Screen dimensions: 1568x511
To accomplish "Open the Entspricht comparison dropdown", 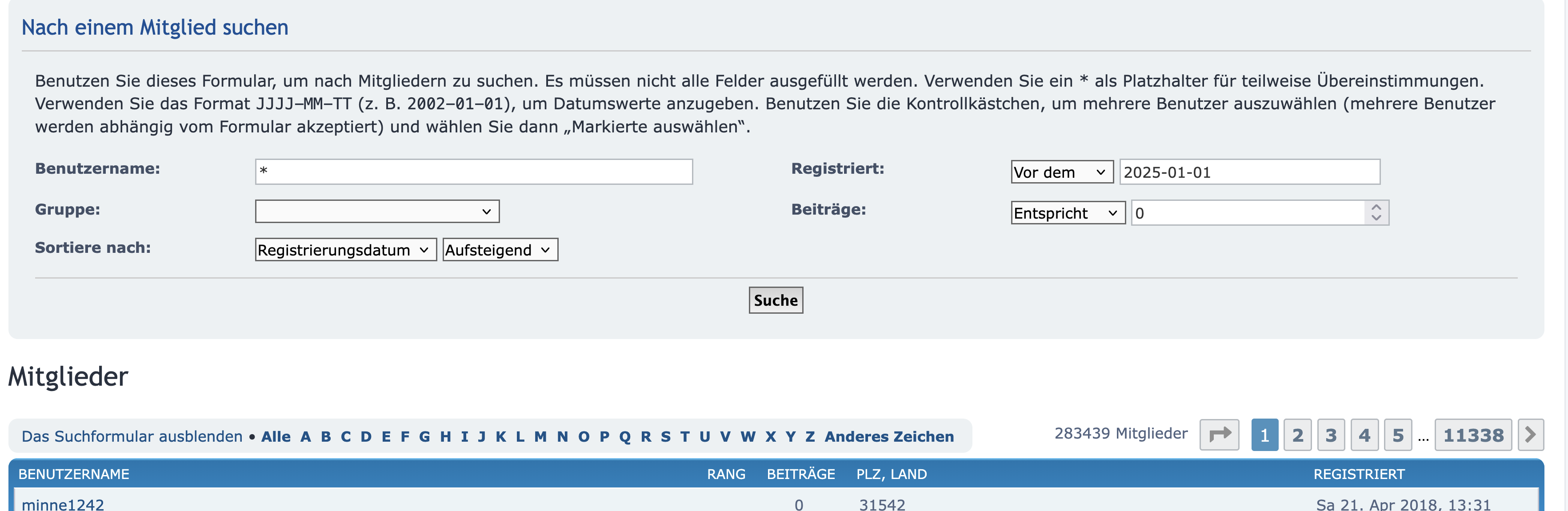I will (1068, 214).
